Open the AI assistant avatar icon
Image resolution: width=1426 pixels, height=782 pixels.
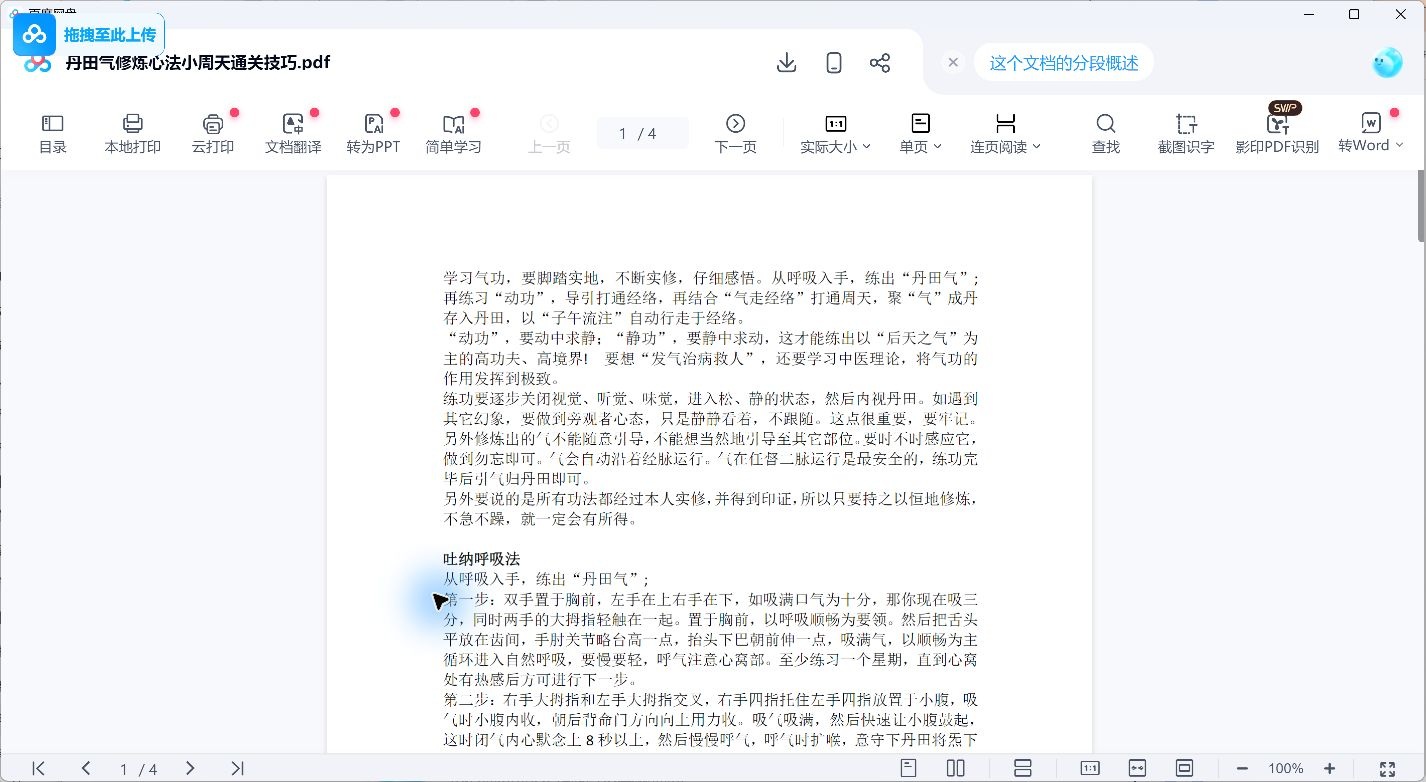point(1387,63)
